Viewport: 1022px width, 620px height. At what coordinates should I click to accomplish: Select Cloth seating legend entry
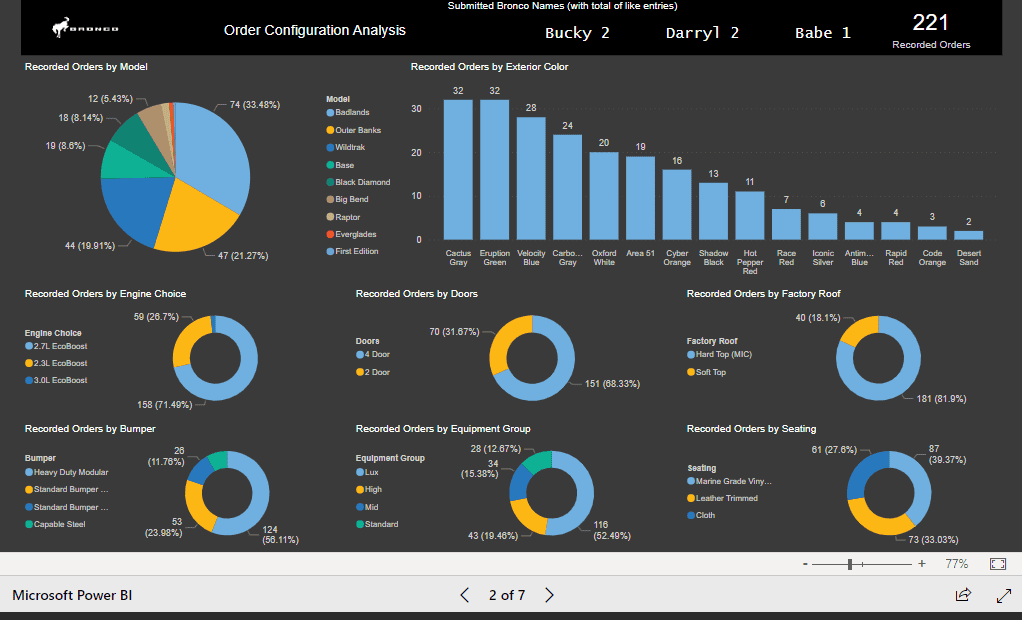pyautogui.click(x=701, y=515)
